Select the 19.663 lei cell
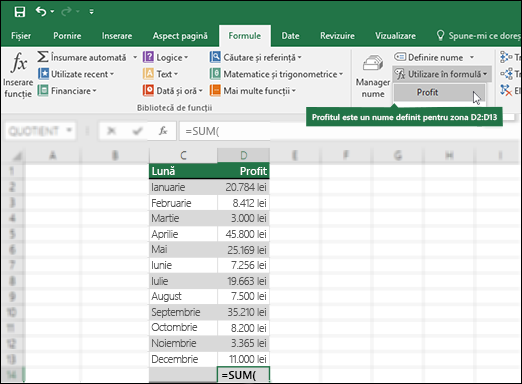 point(243,281)
